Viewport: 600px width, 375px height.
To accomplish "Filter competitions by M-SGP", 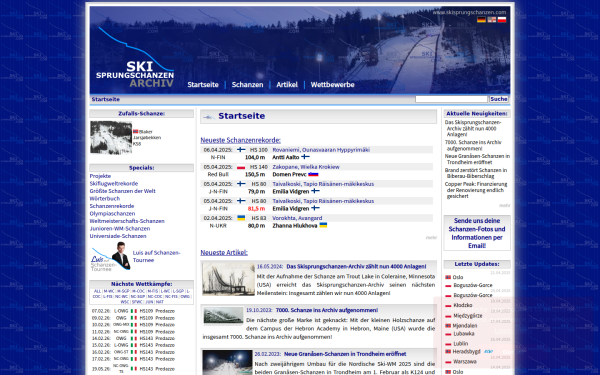I will [123, 291].
